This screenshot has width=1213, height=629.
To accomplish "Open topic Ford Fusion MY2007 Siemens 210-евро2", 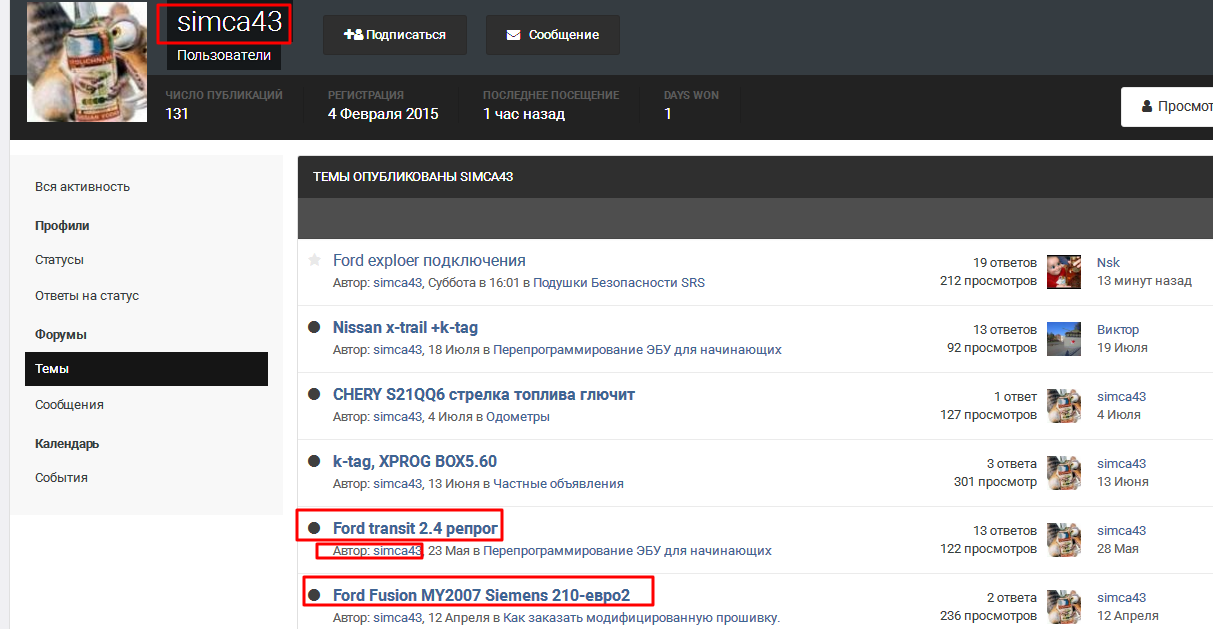I will point(481,595).
